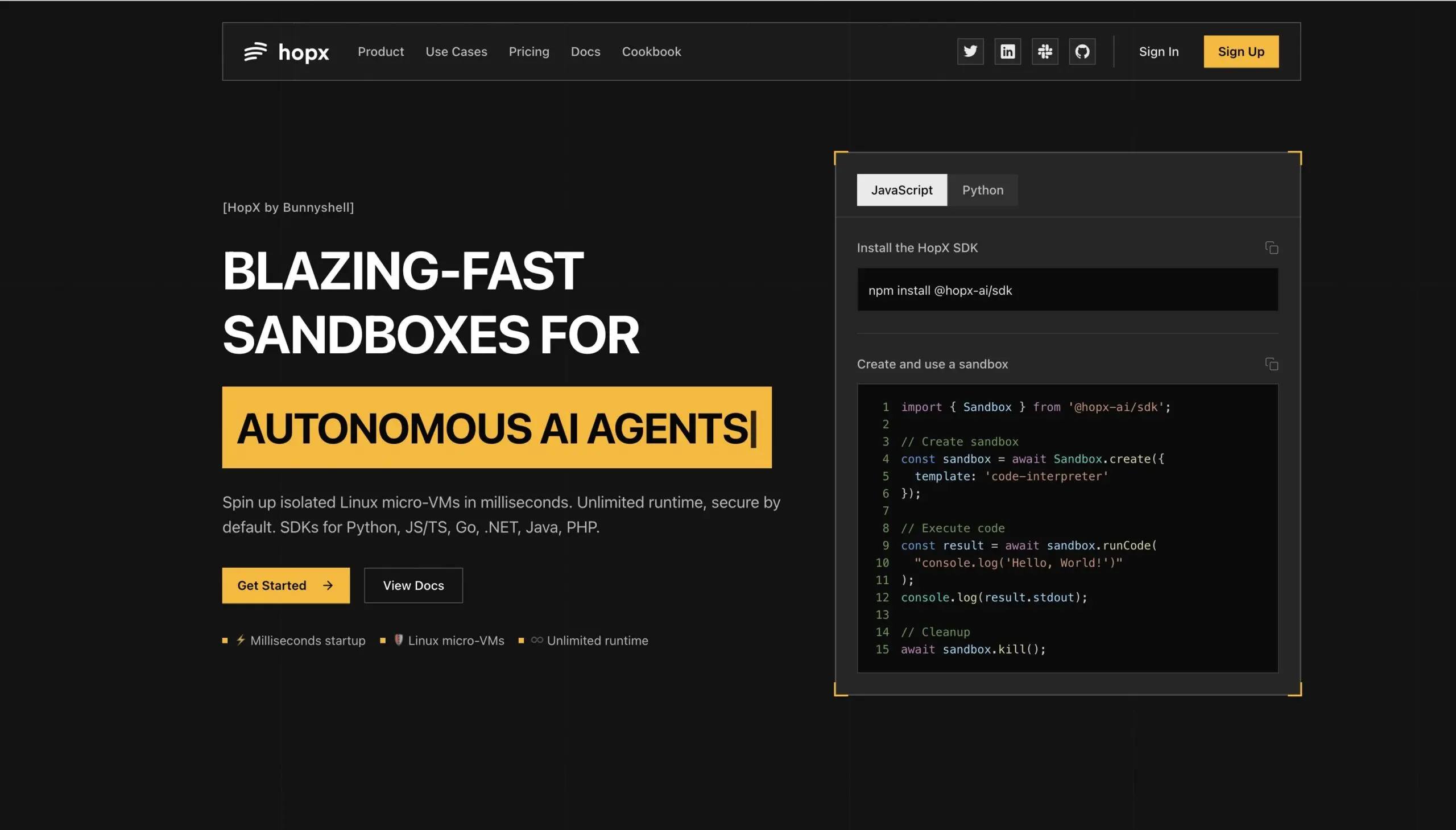Select the npm install command text field
The height and width of the screenshot is (830, 1456).
(x=1068, y=290)
